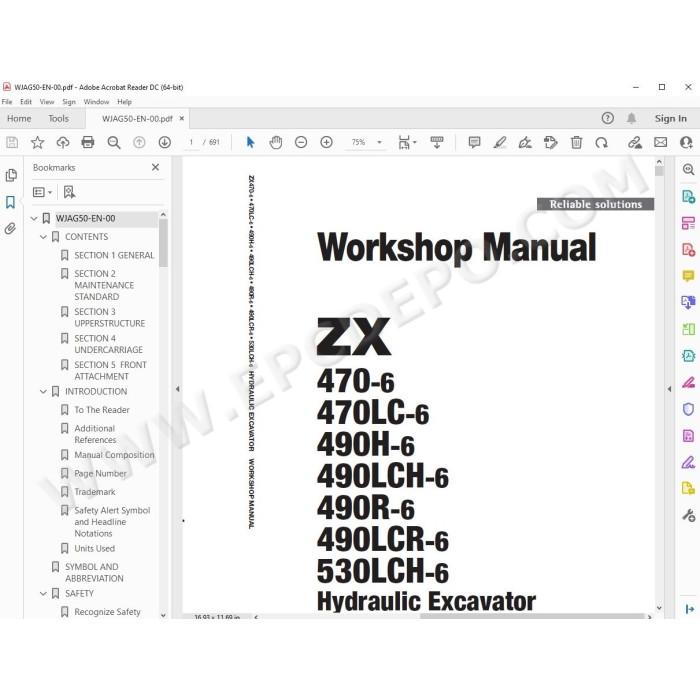This screenshot has height=700, width=700.
Task: Click the Sign document pen icon
Action: pyautogui.click(x=525, y=142)
